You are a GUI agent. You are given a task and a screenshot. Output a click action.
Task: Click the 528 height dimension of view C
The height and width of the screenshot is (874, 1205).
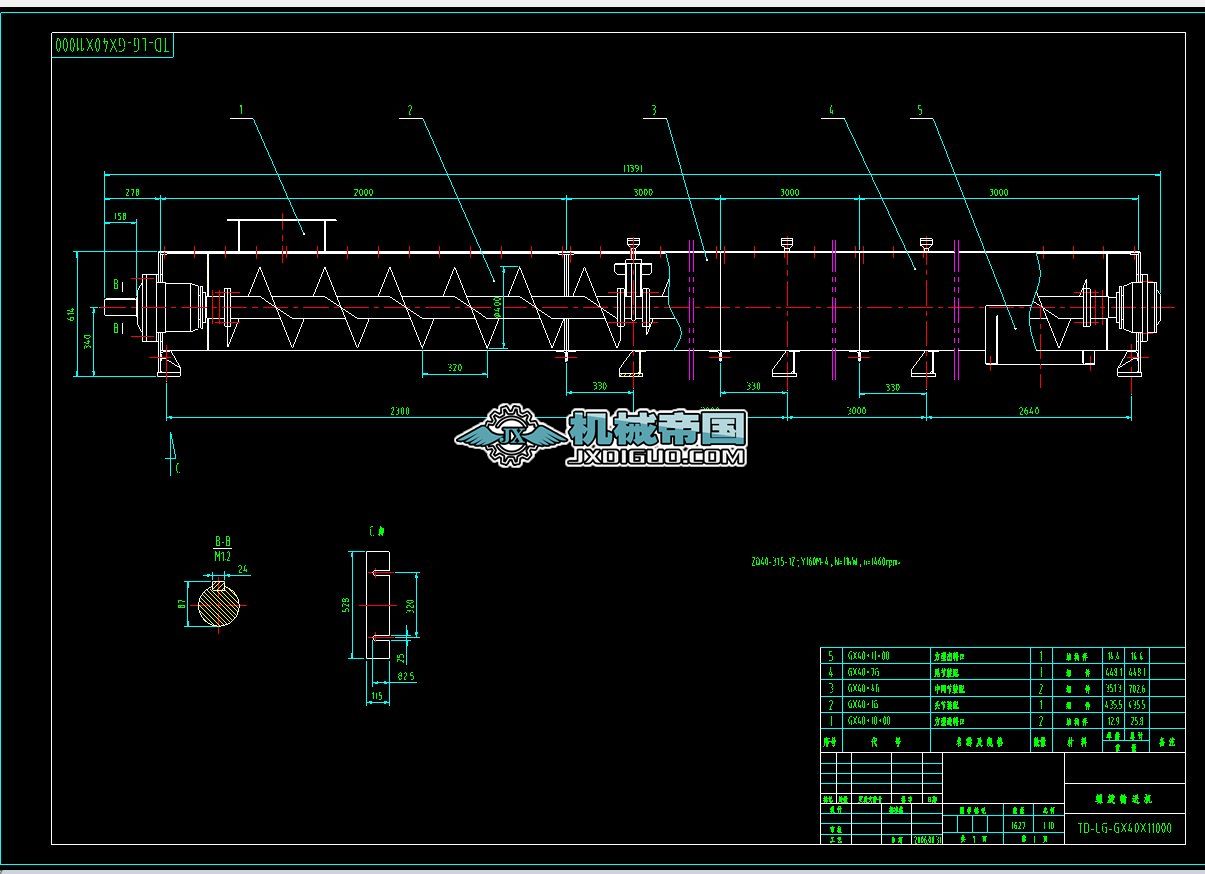347,605
